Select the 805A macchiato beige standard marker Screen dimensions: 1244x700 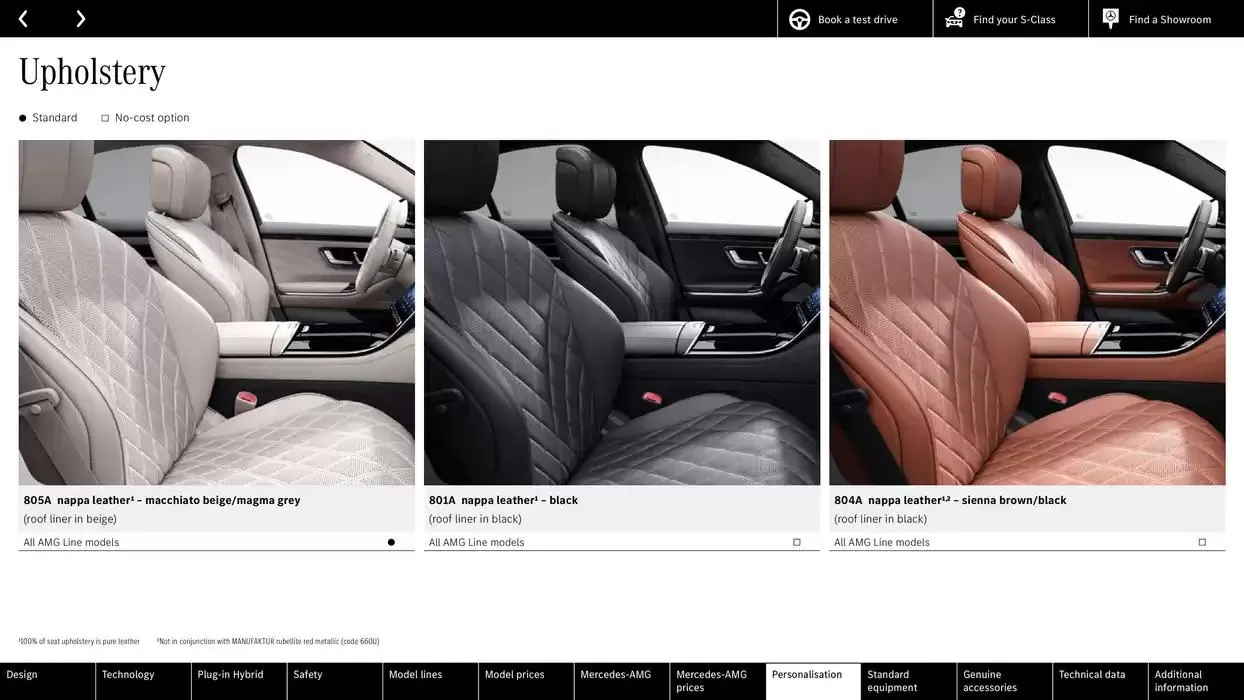pos(389,539)
